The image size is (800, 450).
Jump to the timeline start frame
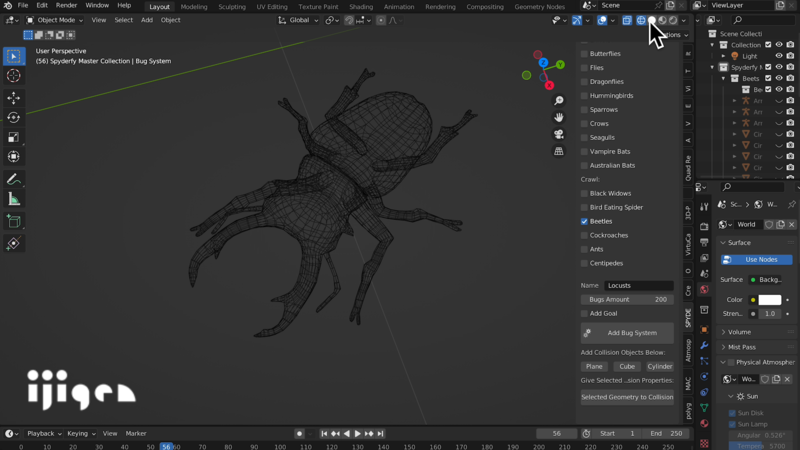[324, 434]
